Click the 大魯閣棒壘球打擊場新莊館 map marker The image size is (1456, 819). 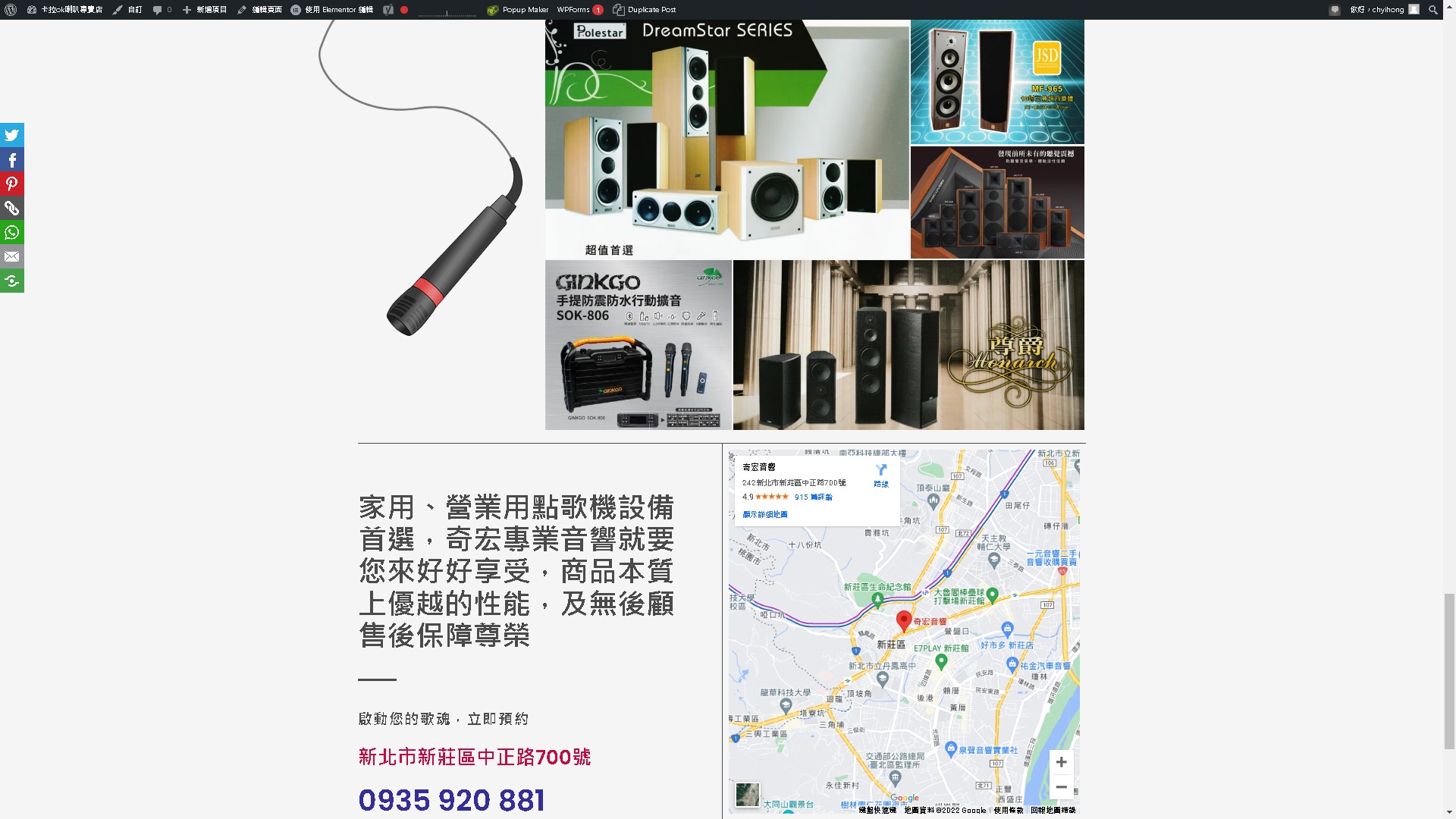[x=992, y=595]
